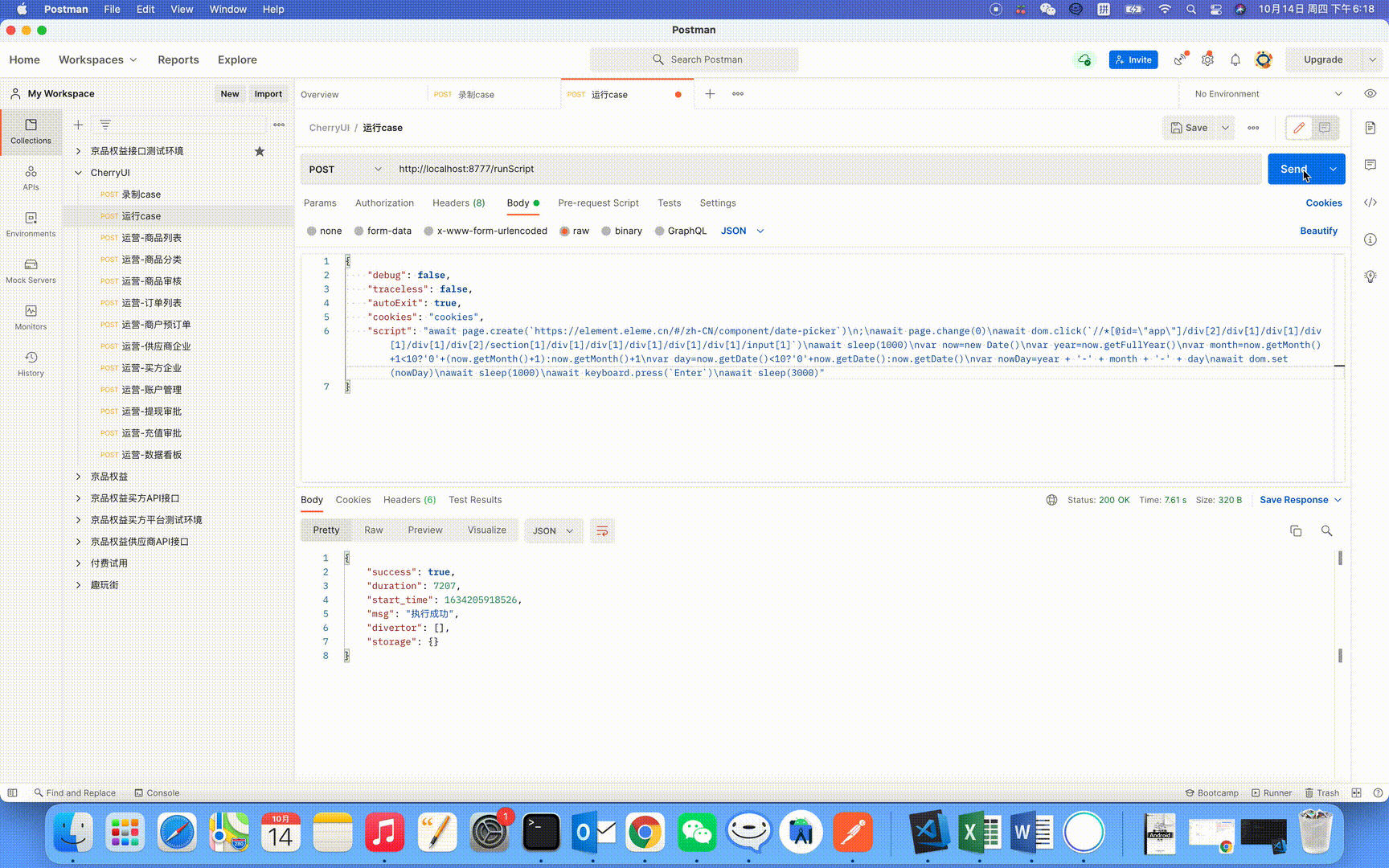Click the Send button

click(x=1294, y=169)
